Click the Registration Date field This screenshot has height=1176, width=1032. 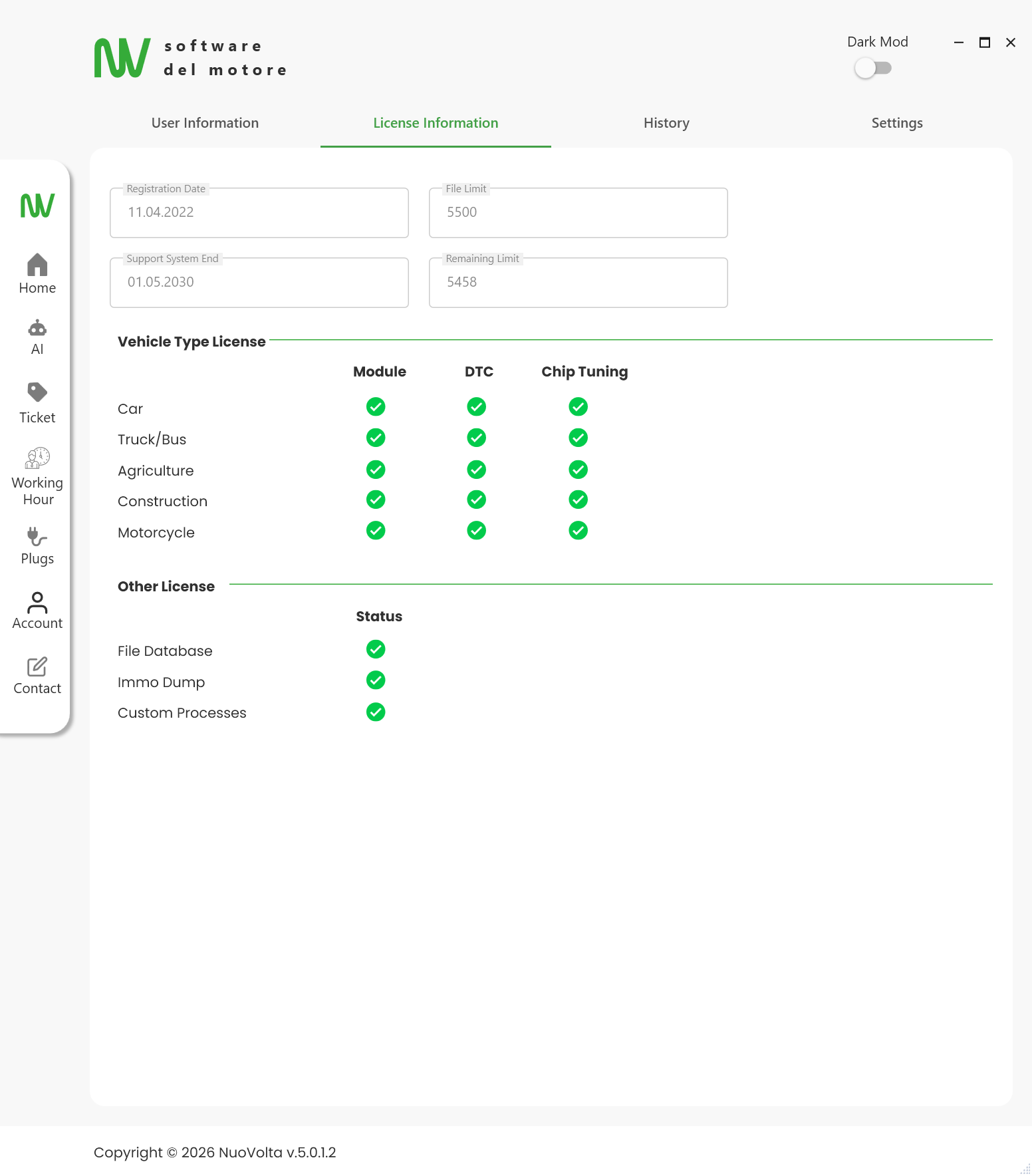point(259,213)
